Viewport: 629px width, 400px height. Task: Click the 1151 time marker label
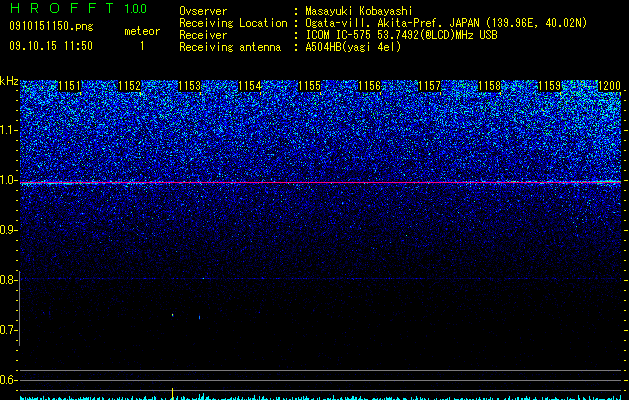[x=70, y=86]
